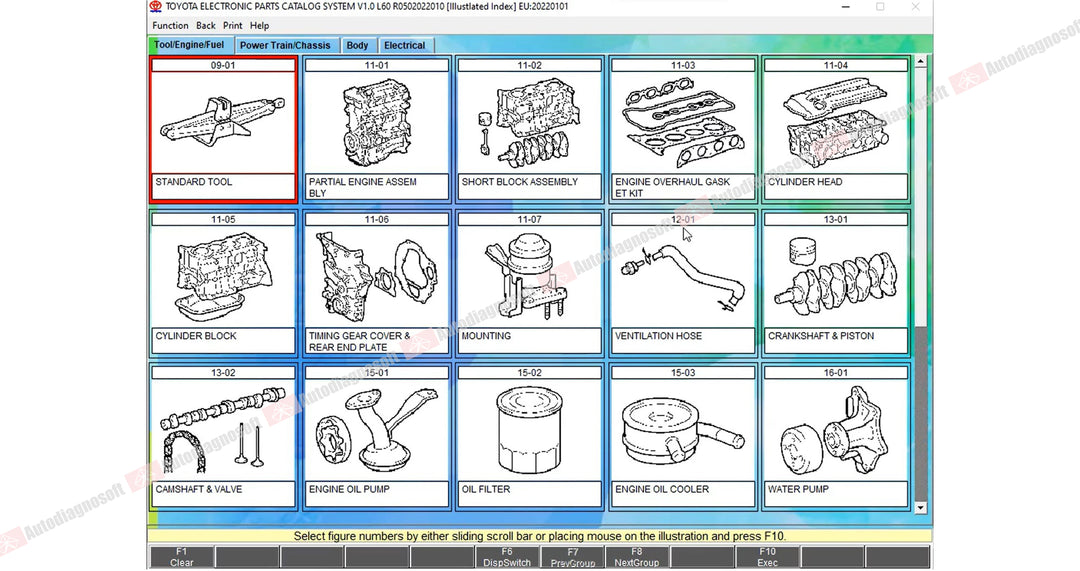The width and height of the screenshot is (1080, 571).
Task: Open the Cylinder Block illustration
Action: click(223, 276)
